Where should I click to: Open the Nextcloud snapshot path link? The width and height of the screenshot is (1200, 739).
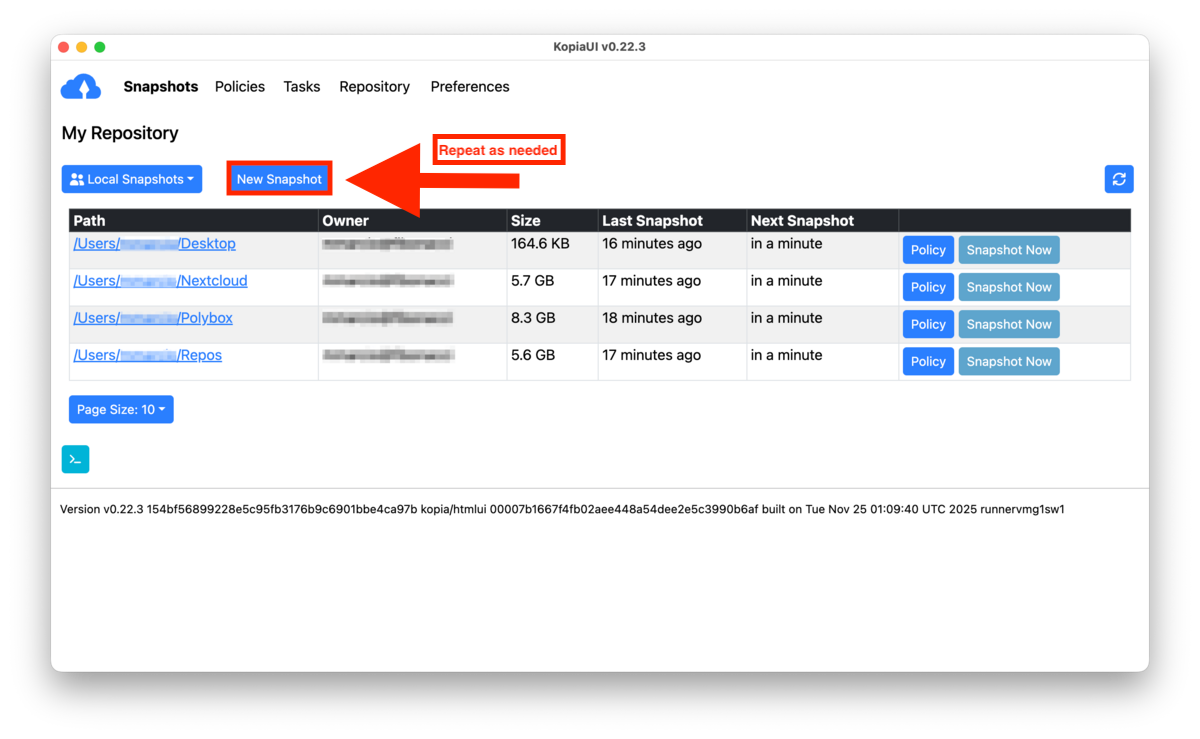[160, 281]
